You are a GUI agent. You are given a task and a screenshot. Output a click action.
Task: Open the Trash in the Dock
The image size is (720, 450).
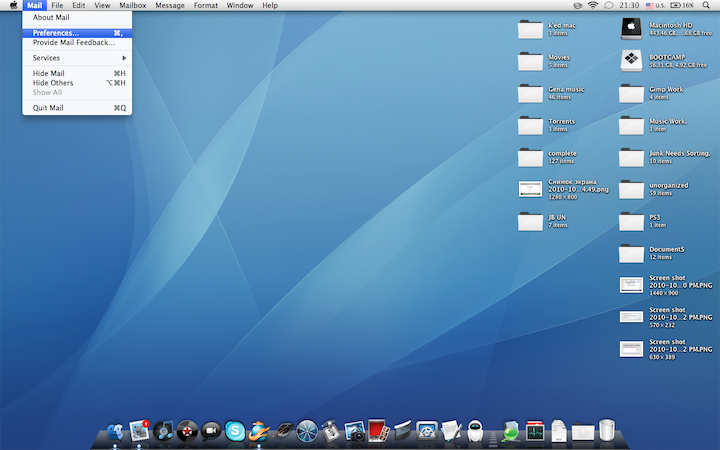tap(607, 430)
